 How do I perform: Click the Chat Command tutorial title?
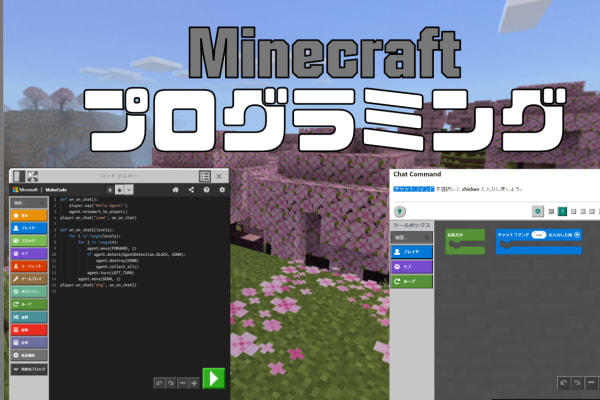pos(417,174)
